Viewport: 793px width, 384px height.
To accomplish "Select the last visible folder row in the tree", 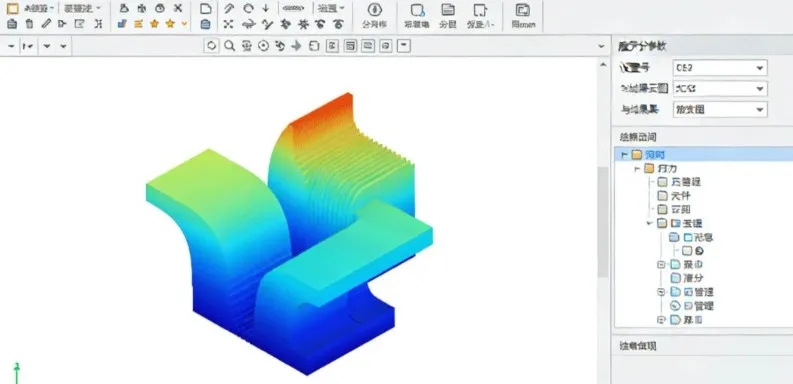I will pos(686,320).
